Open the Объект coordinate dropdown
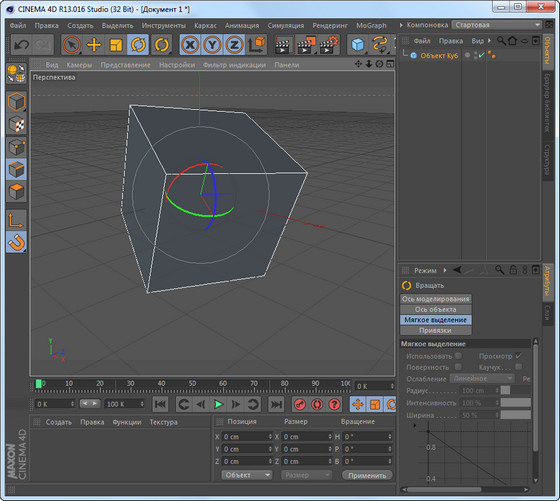 point(247,475)
